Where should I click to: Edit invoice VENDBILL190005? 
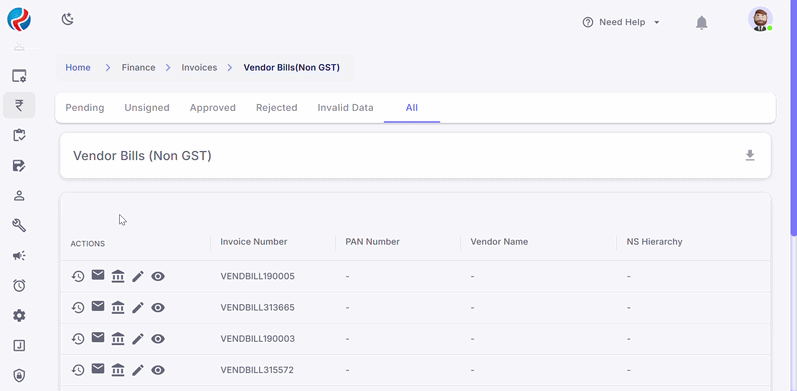click(x=138, y=277)
